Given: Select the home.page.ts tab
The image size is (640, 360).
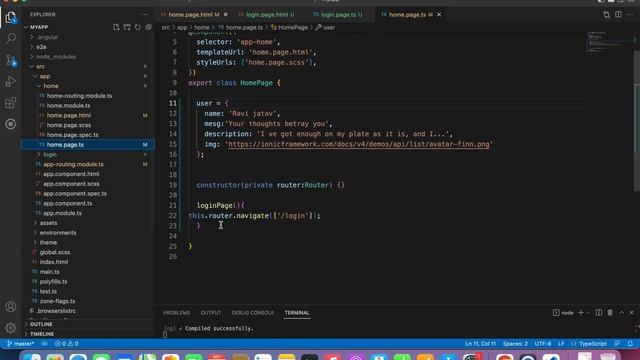Looking at the screenshot, I should pyautogui.click(x=407, y=14).
